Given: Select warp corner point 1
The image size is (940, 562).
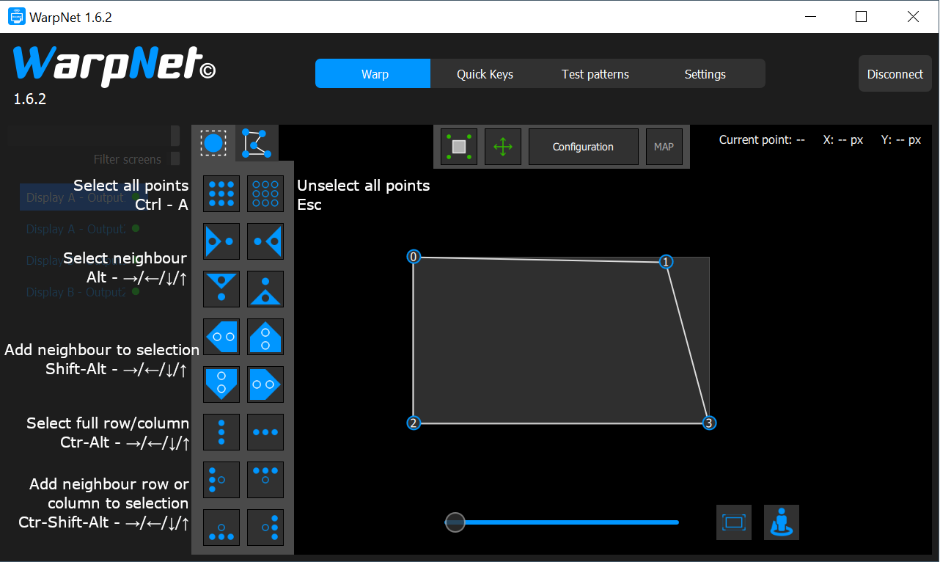Looking at the screenshot, I should pos(665,262).
